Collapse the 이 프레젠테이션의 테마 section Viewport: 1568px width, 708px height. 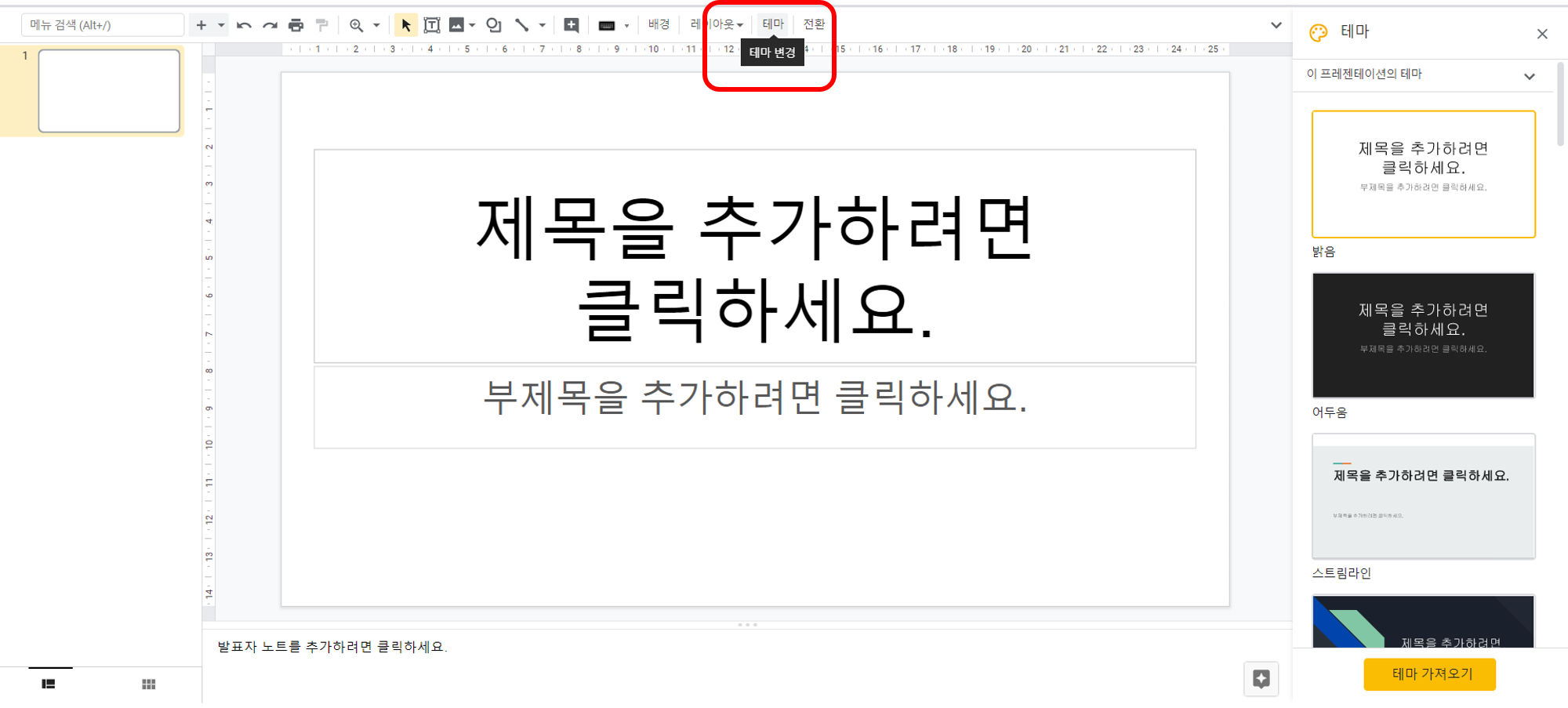coord(1530,76)
